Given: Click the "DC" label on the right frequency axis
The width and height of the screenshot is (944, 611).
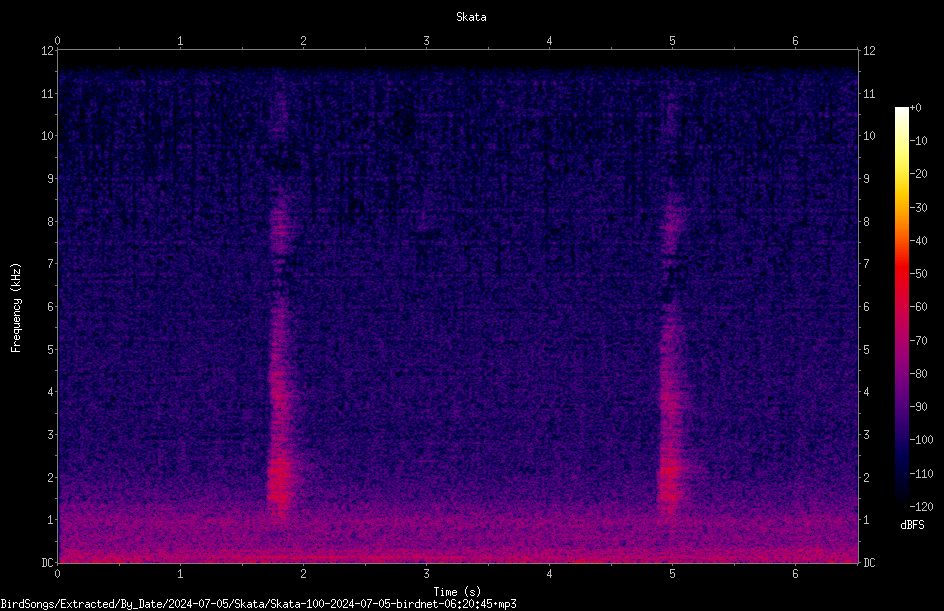Looking at the screenshot, I should (x=869, y=563).
